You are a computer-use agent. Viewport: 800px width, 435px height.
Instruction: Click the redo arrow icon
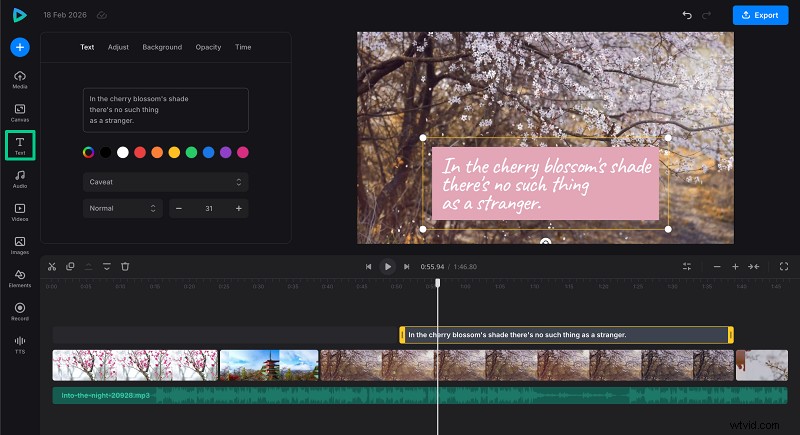[707, 15]
